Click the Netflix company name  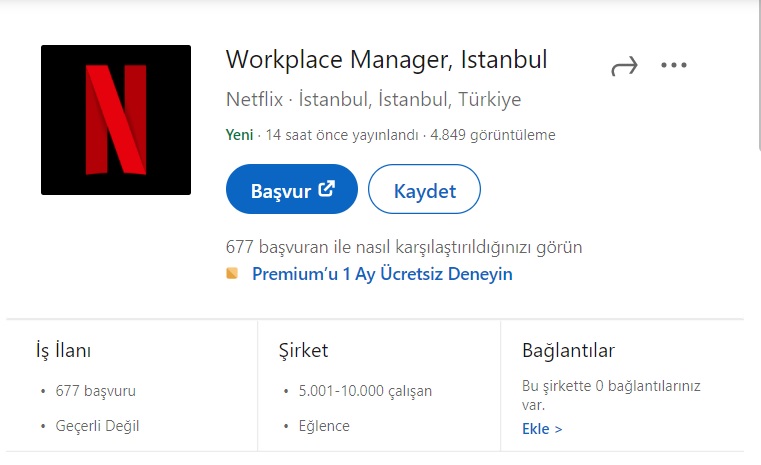[254, 100]
